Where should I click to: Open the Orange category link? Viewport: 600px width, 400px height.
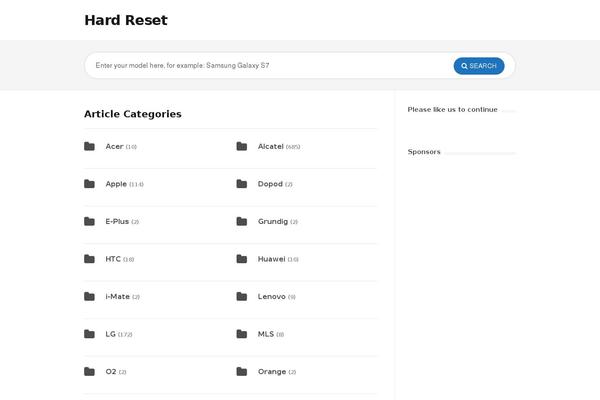(x=272, y=371)
